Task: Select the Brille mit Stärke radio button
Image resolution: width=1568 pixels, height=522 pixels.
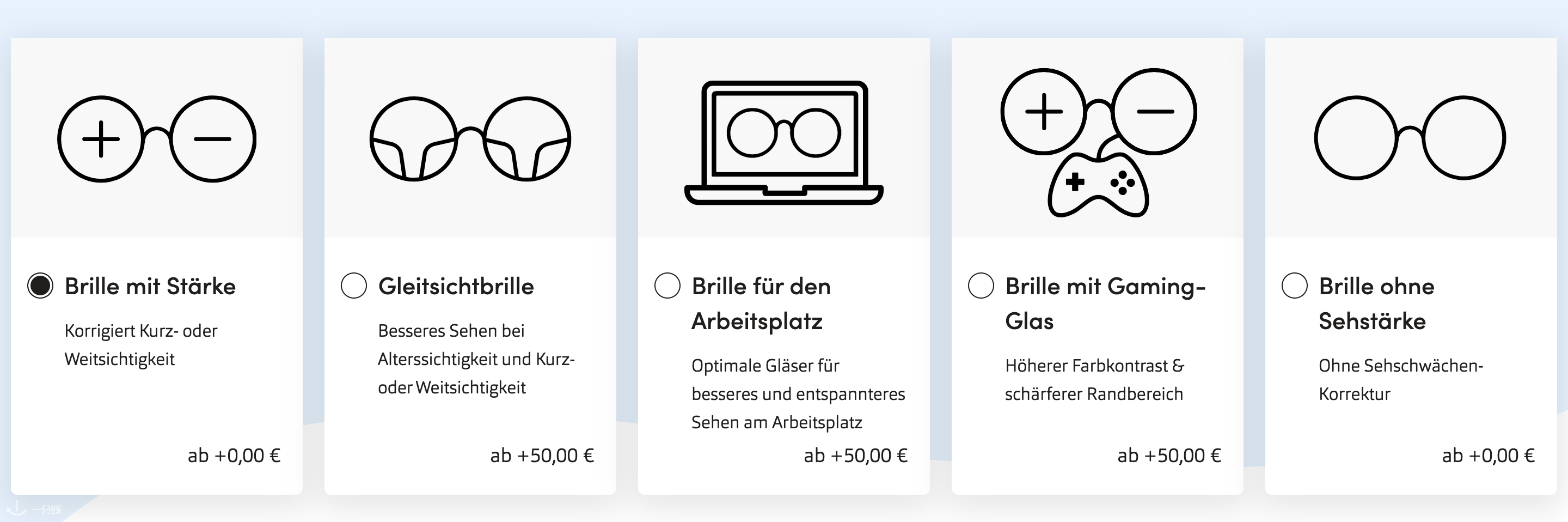Action: (x=40, y=286)
